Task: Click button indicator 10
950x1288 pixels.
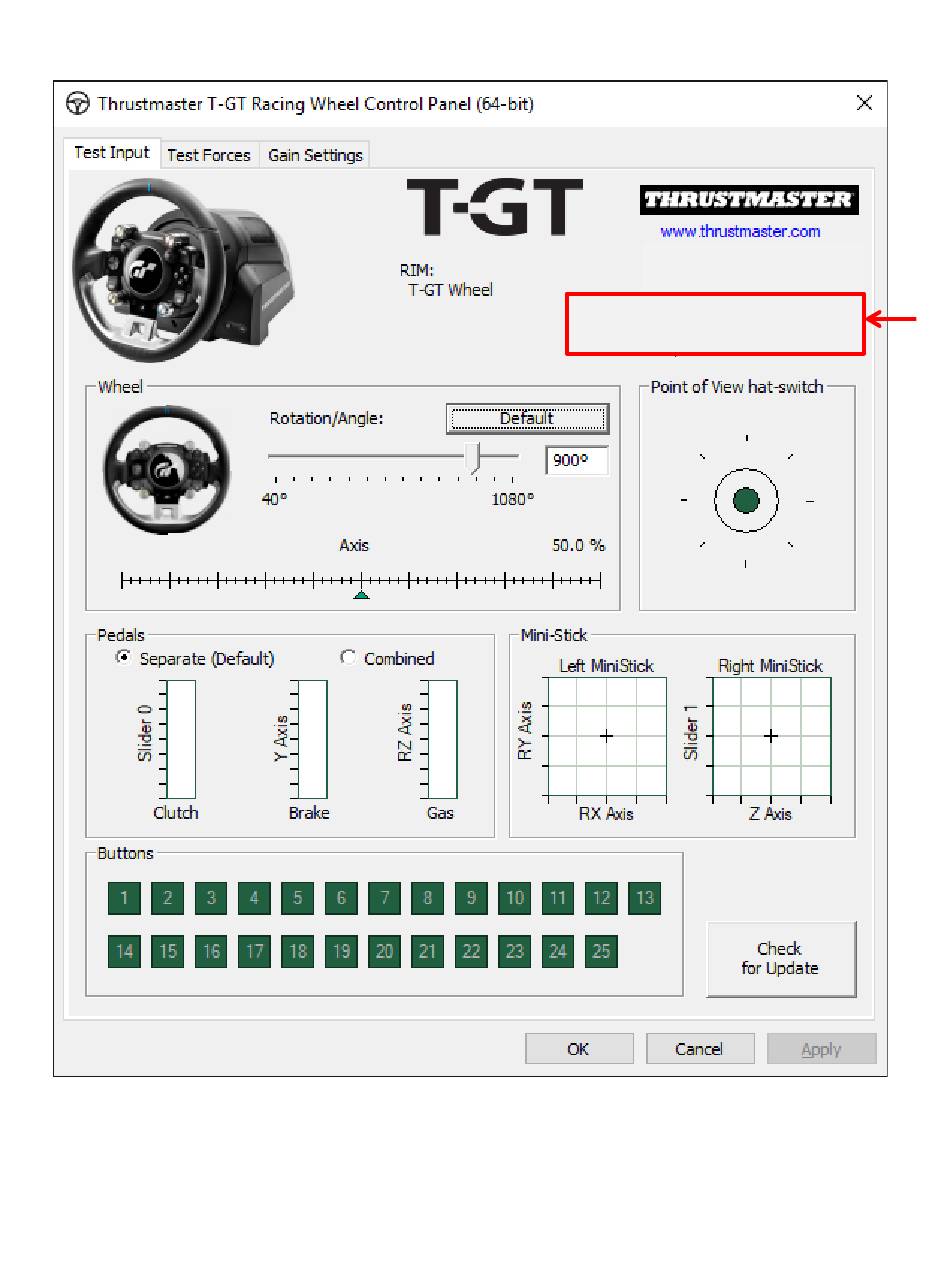Action: [514, 898]
